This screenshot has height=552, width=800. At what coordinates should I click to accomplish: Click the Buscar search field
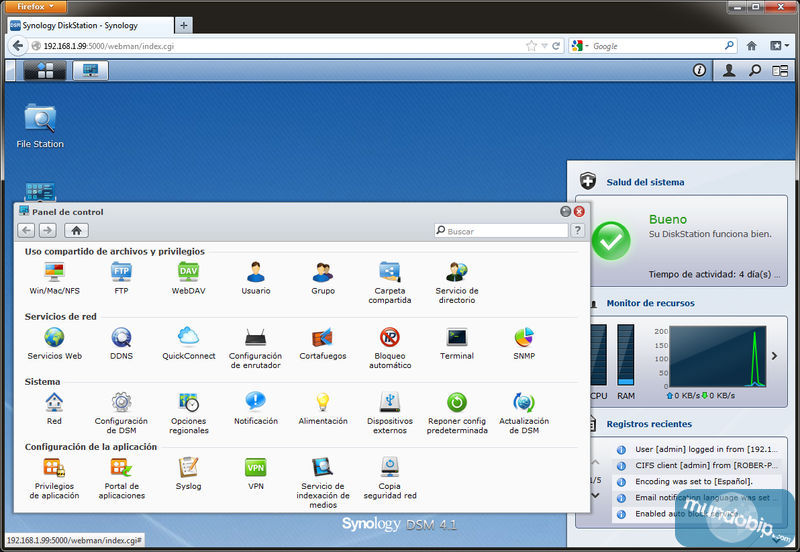pos(501,231)
